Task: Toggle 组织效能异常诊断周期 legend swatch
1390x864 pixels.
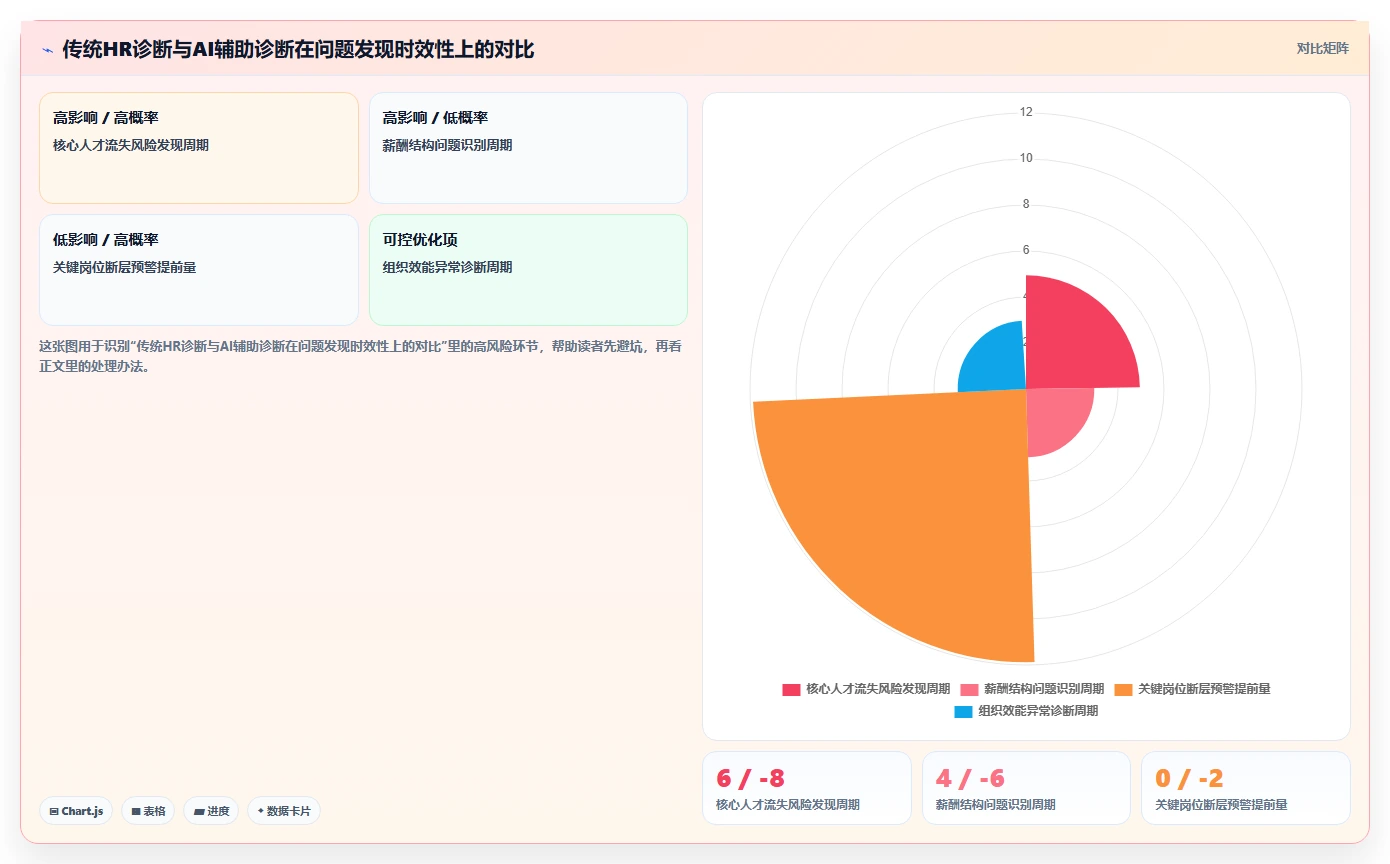Action: (x=963, y=711)
